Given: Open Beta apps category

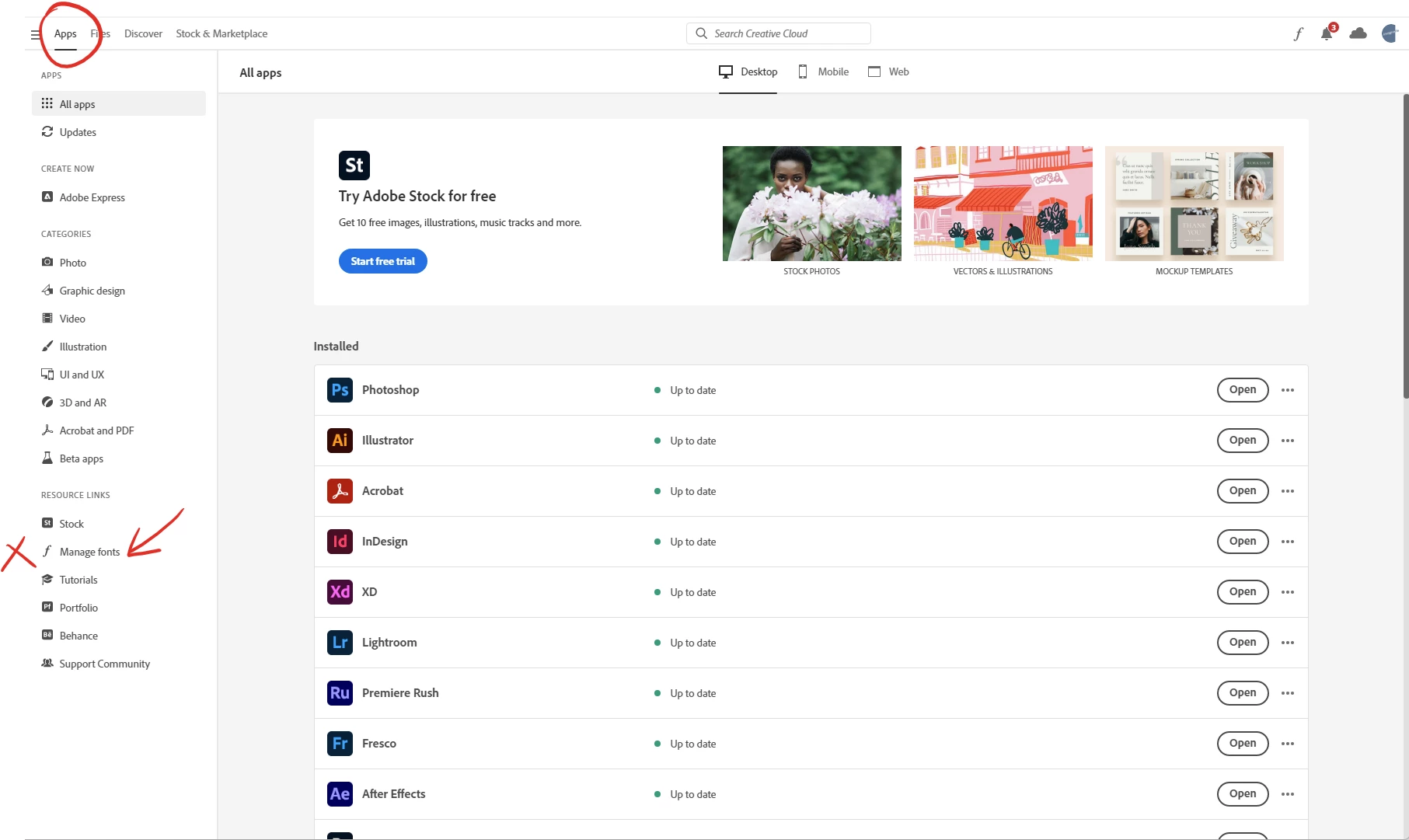Looking at the screenshot, I should click(119, 458).
